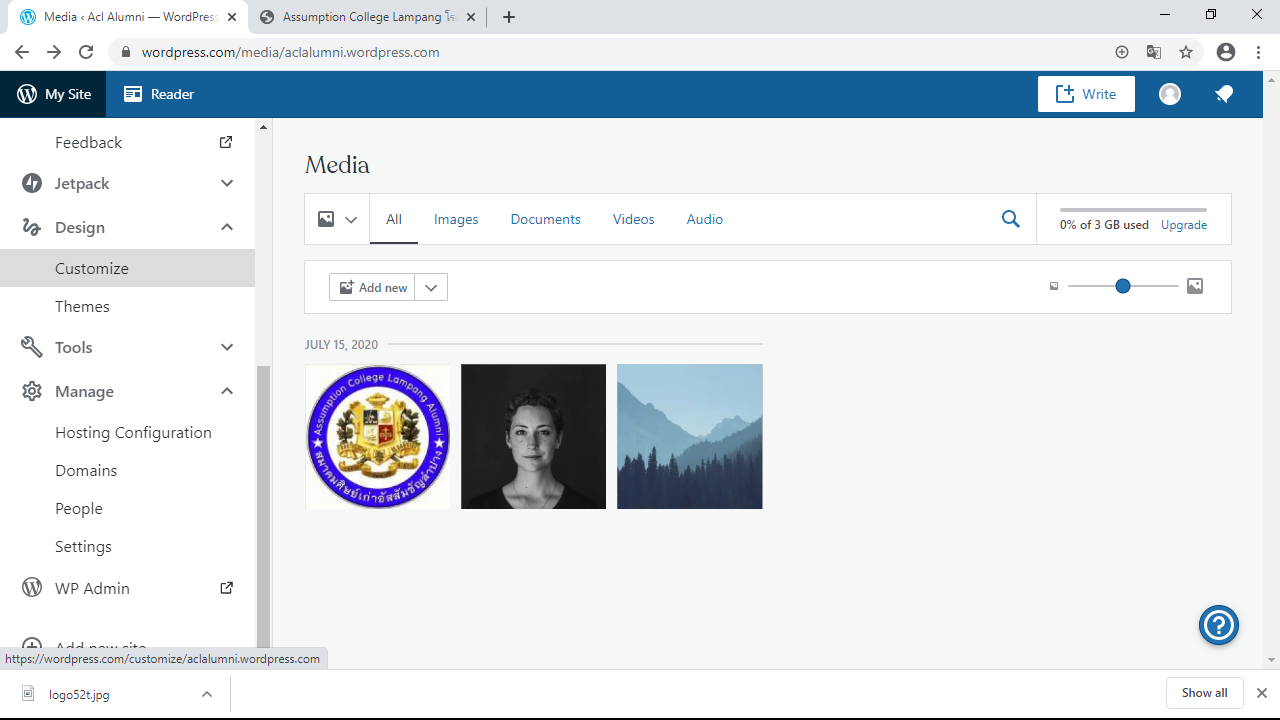
Task: Switch to the Images filter tab
Action: [456, 219]
